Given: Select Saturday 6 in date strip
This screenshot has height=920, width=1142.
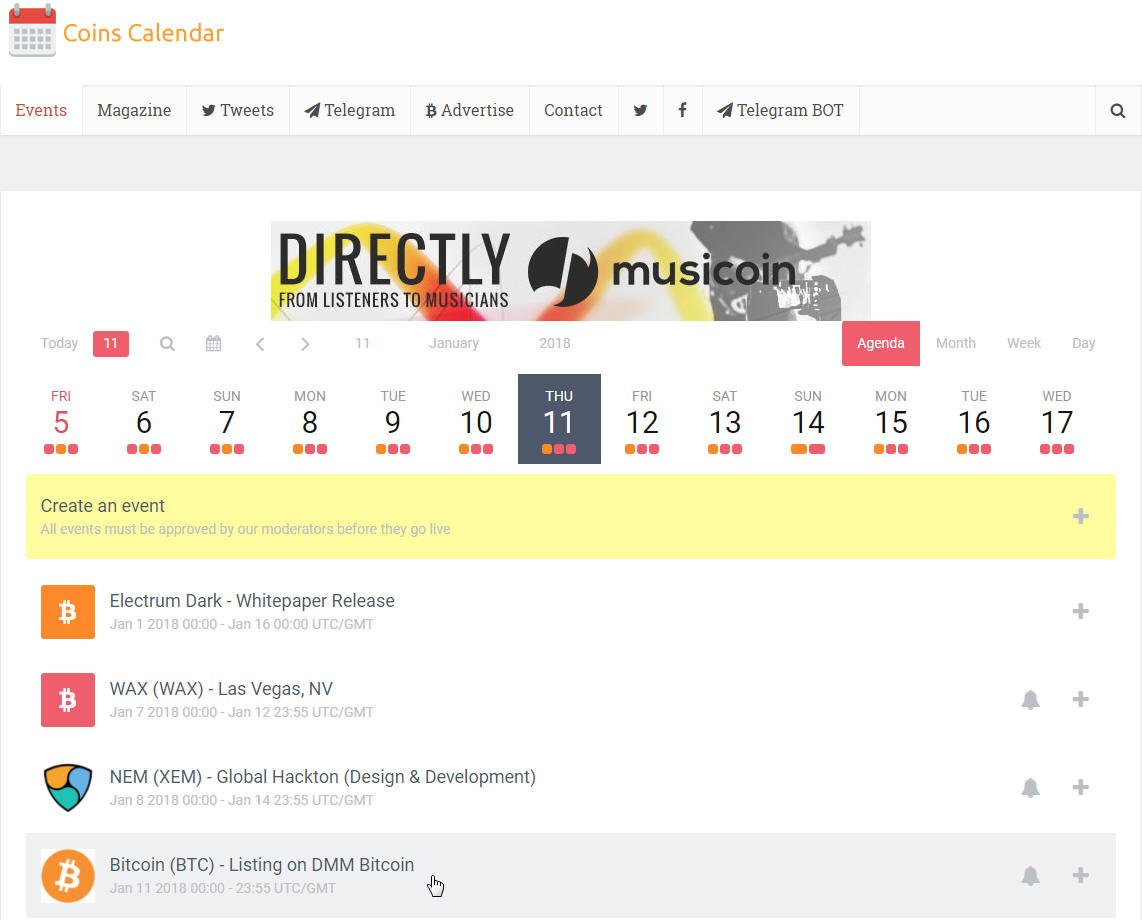Looking at the screenshot, I should click(143, 419).
